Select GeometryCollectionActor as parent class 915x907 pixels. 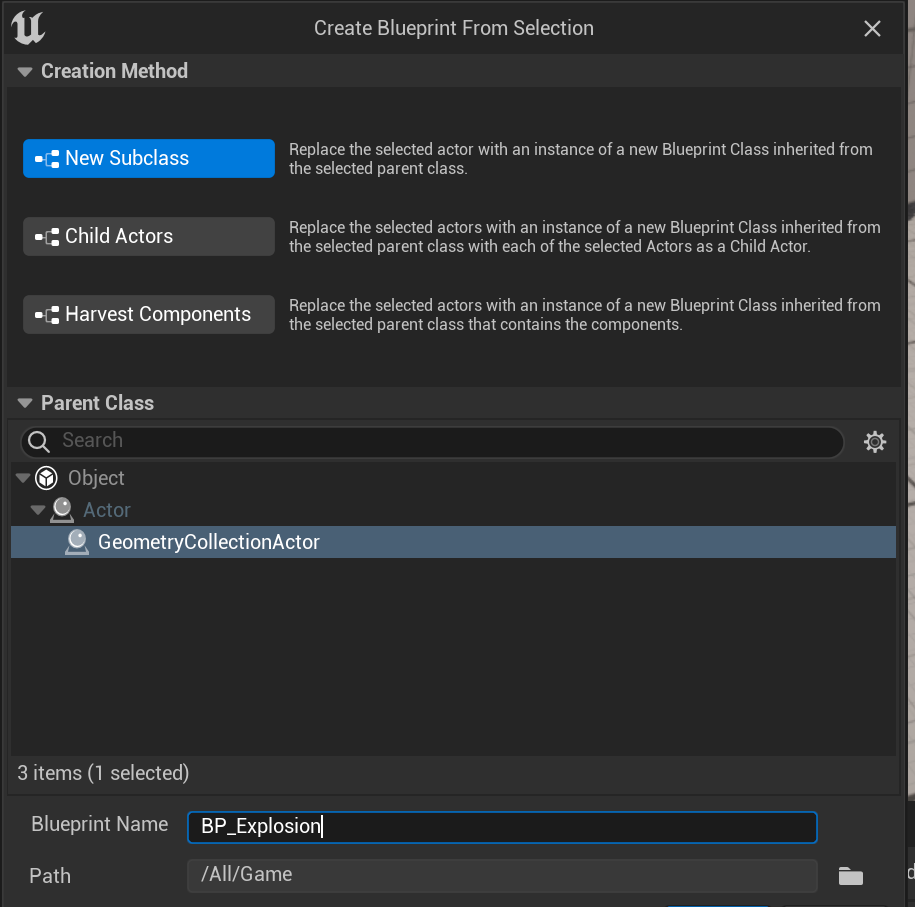pyautogui.click(x=209, y=542)
